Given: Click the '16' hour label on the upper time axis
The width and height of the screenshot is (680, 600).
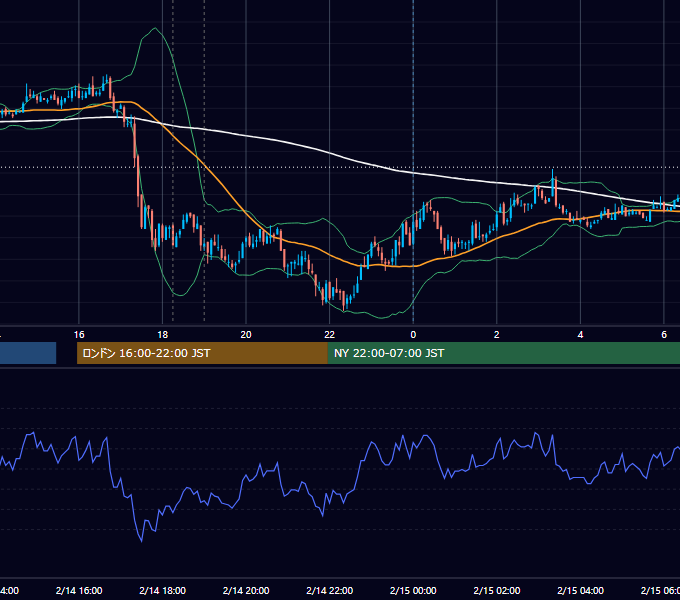Looking at the screenshot, I should pos(79,335).
